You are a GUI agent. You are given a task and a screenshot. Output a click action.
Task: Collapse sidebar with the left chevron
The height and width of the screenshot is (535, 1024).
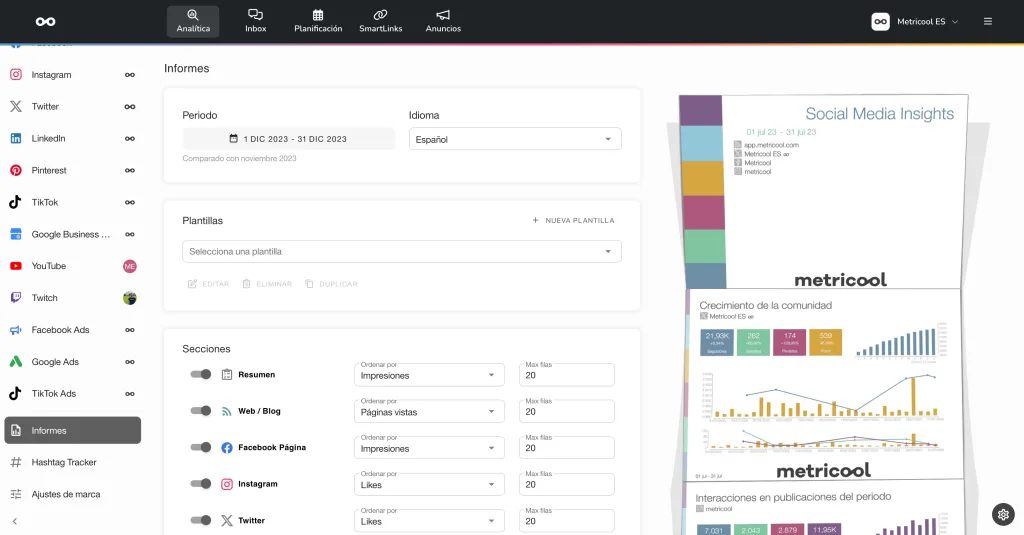coord(15,521)
